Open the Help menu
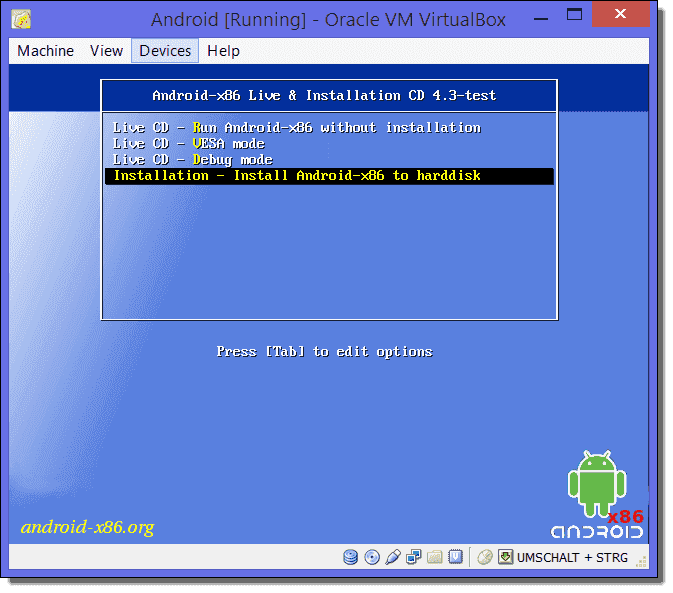The image size is (673, 593). (223, 51)
